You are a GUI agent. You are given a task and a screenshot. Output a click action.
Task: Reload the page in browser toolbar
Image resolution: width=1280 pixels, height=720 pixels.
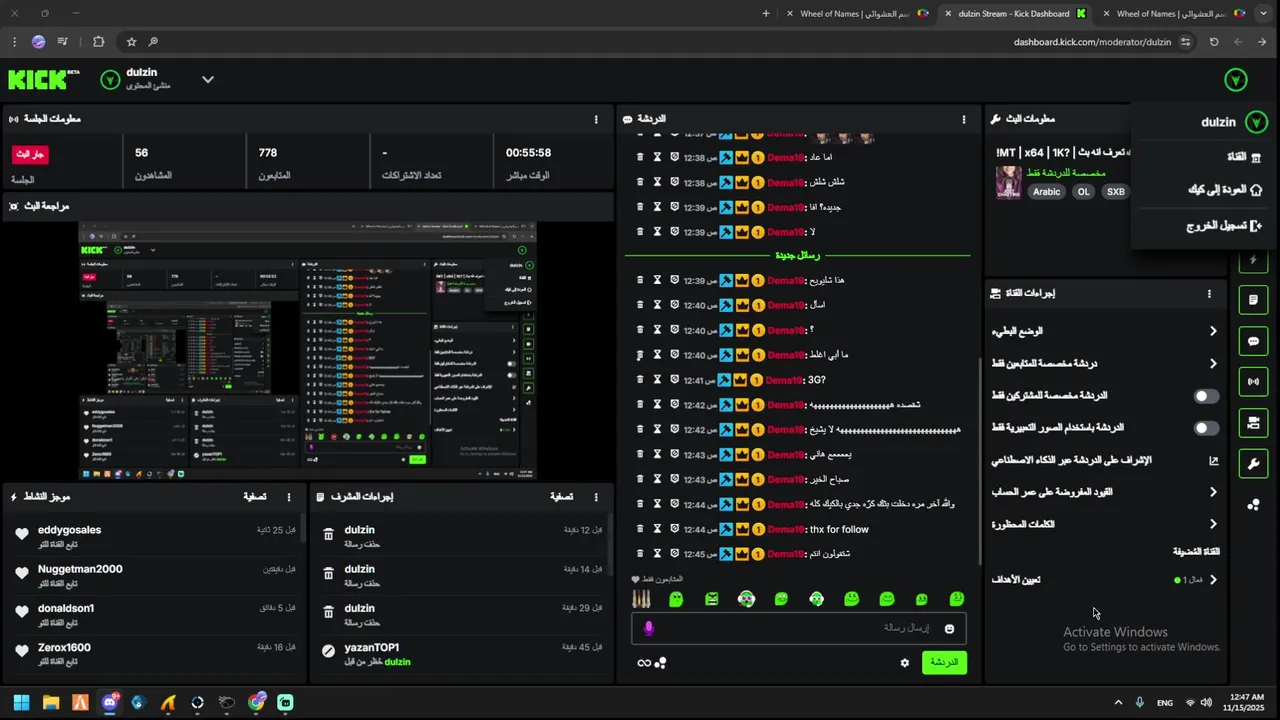click(x=1214, y=42)
